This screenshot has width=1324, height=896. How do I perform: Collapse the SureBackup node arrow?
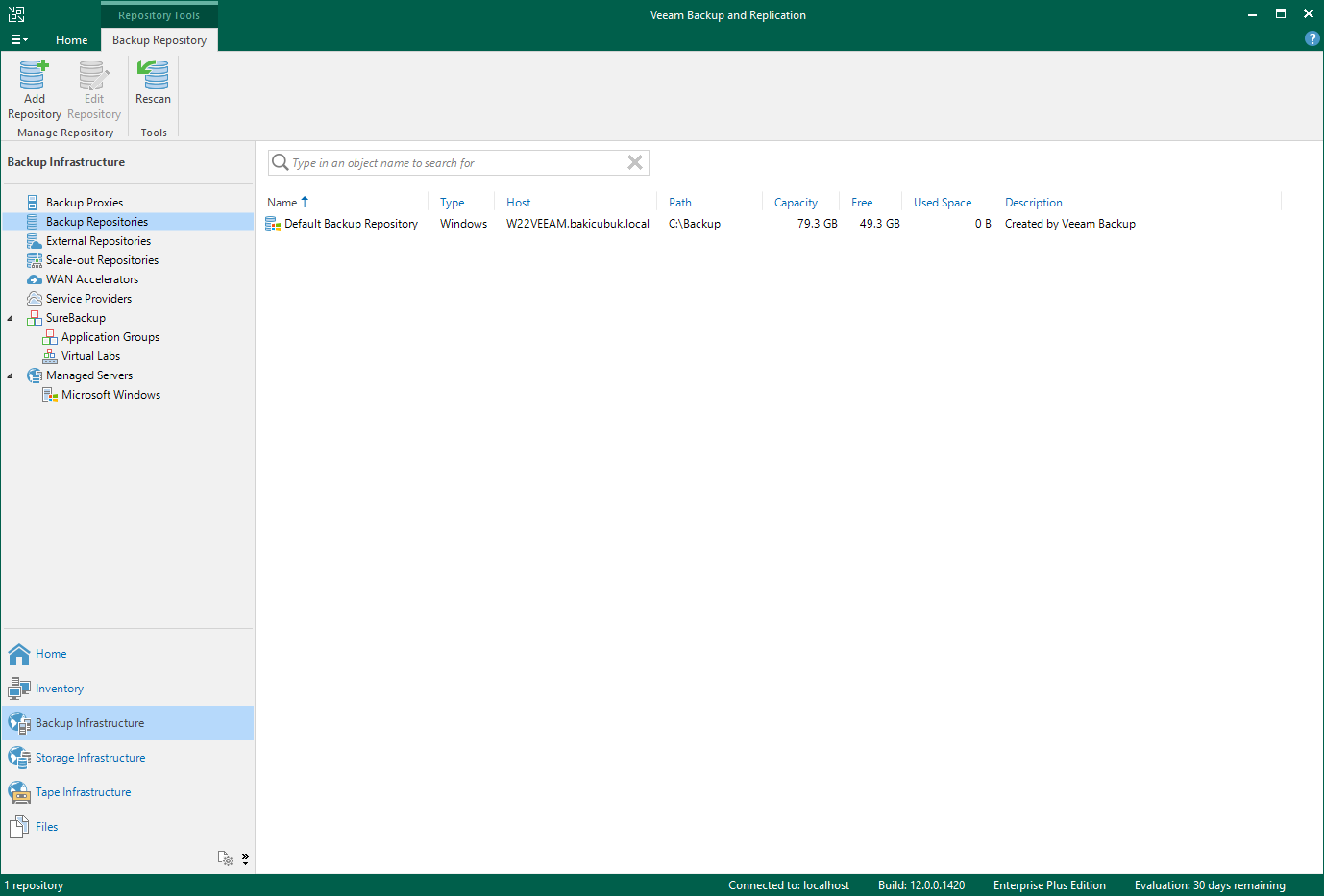point(11,318)
